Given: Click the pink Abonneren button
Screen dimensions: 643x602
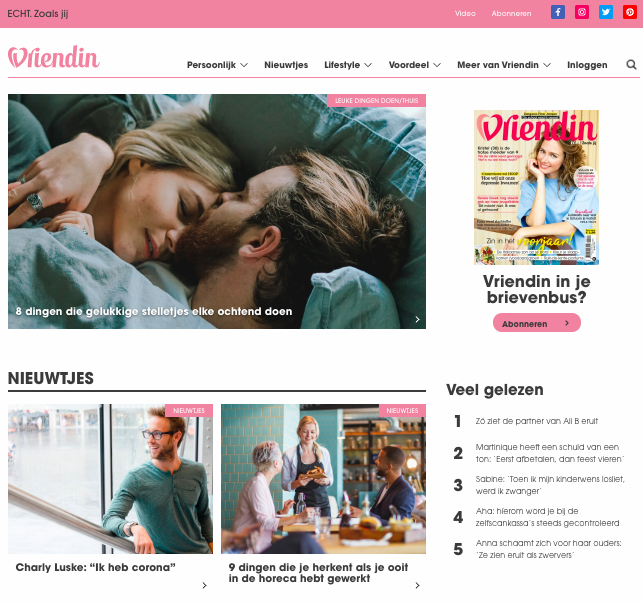Looking at the screenshot, I should pyautogui.click(x=536, y=323).
